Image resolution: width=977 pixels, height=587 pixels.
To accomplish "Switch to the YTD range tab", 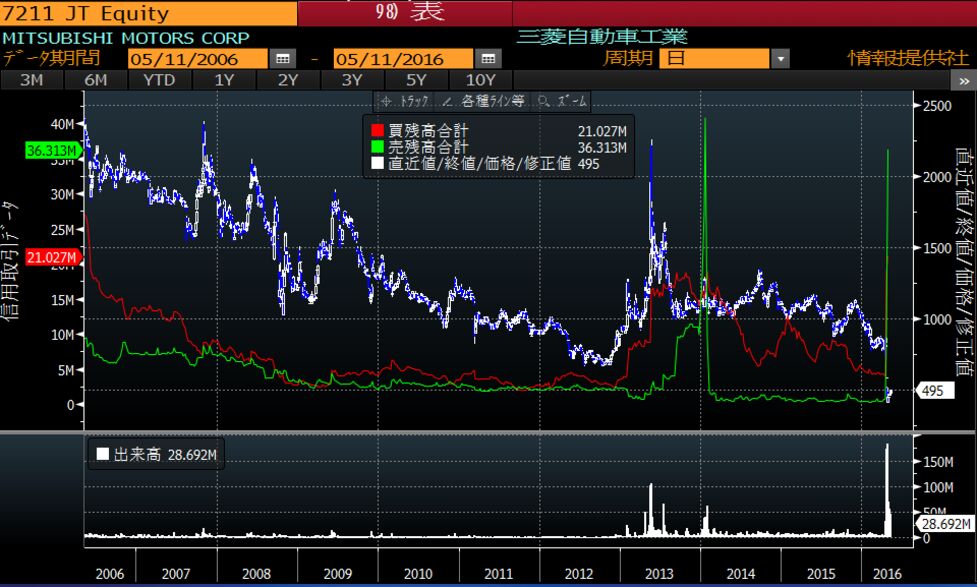I will pos(160,80).
